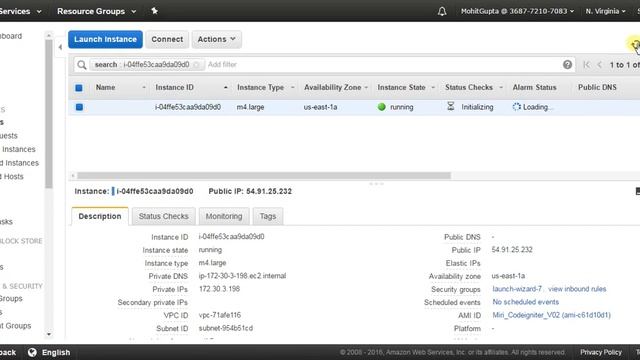Click m4.large cell in table row
The height and width of the screenshot is (360, 640).
pyautogui.click(x=250, y=107)
